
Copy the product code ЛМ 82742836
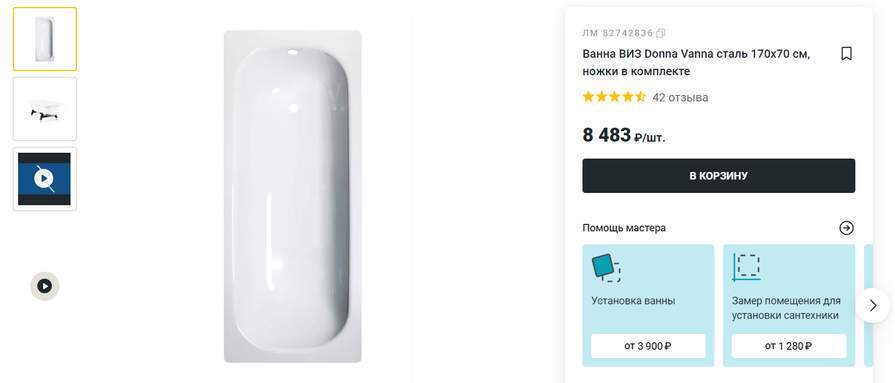(661, 33)
